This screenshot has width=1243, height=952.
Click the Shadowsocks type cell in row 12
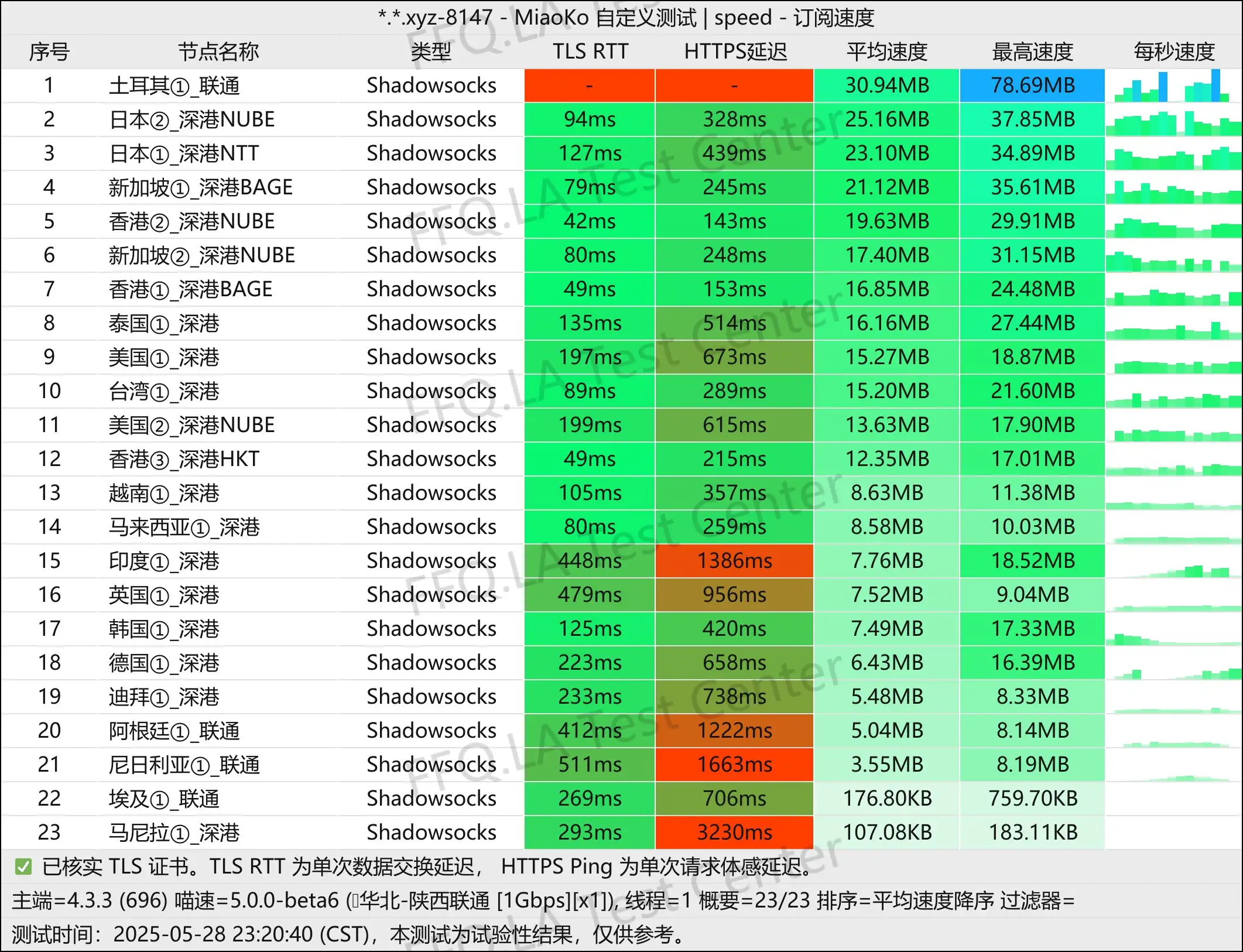[x=432, y=459]
